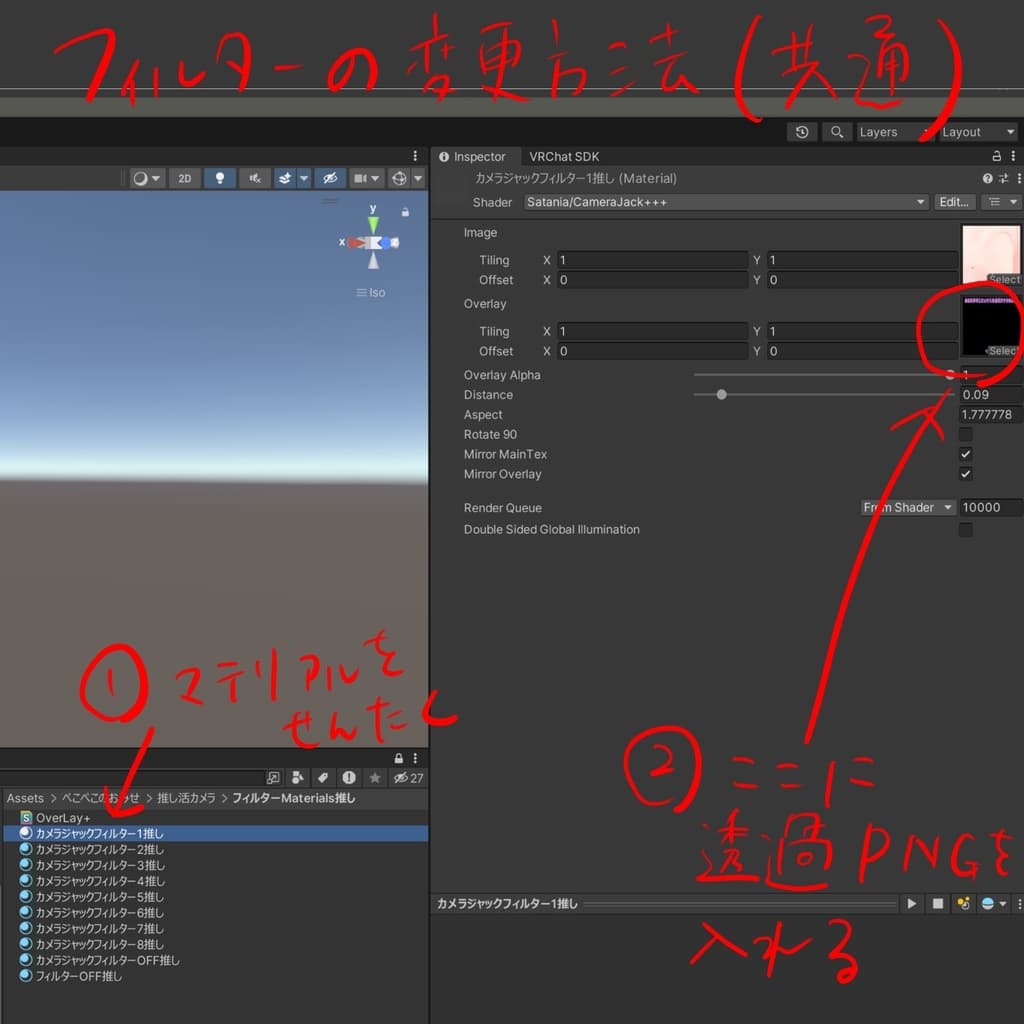1024x1024 pixels.
Task: Open the undo history icon
Action: pos(802,132)
